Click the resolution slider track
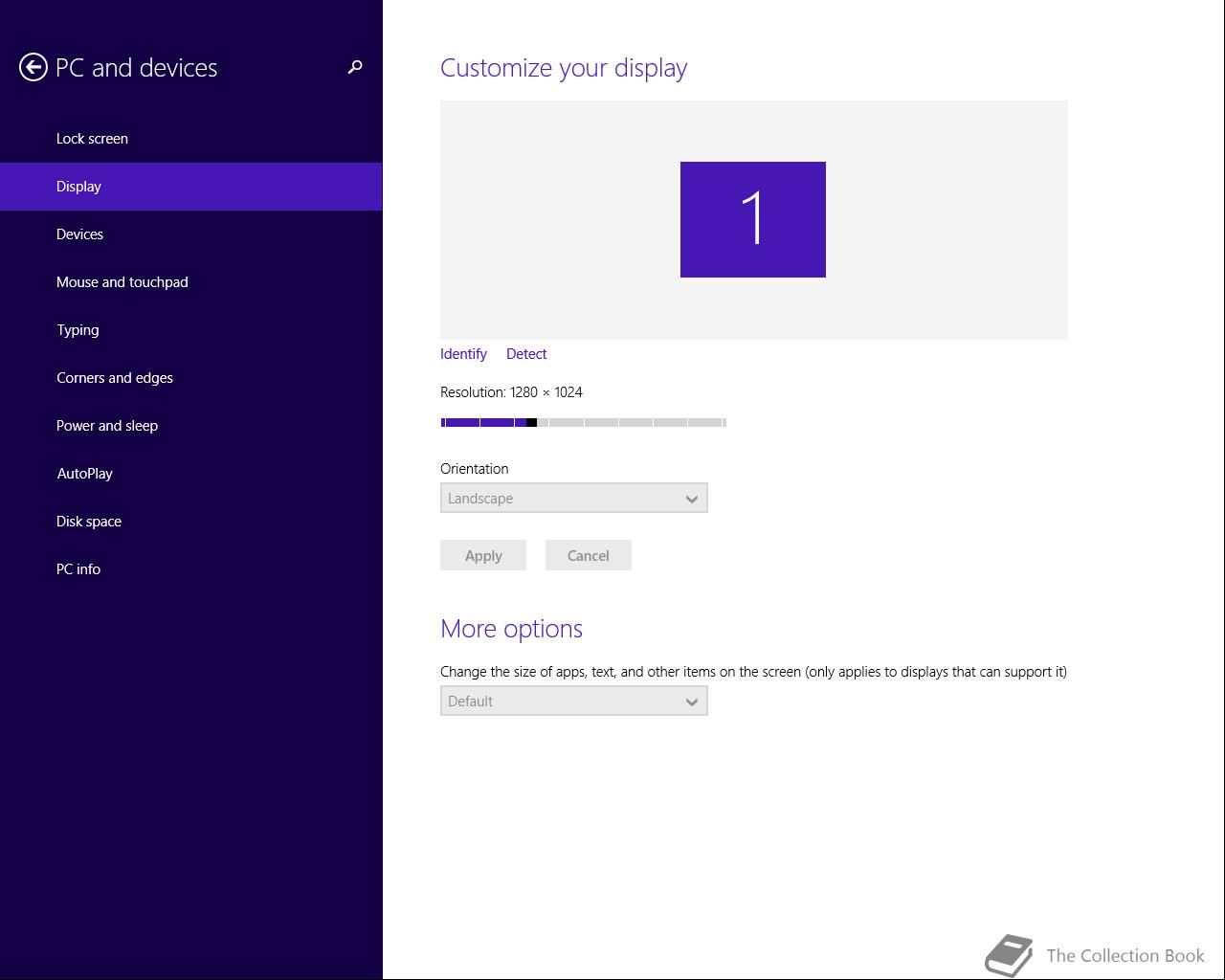1225x980 pixels. 584,422
